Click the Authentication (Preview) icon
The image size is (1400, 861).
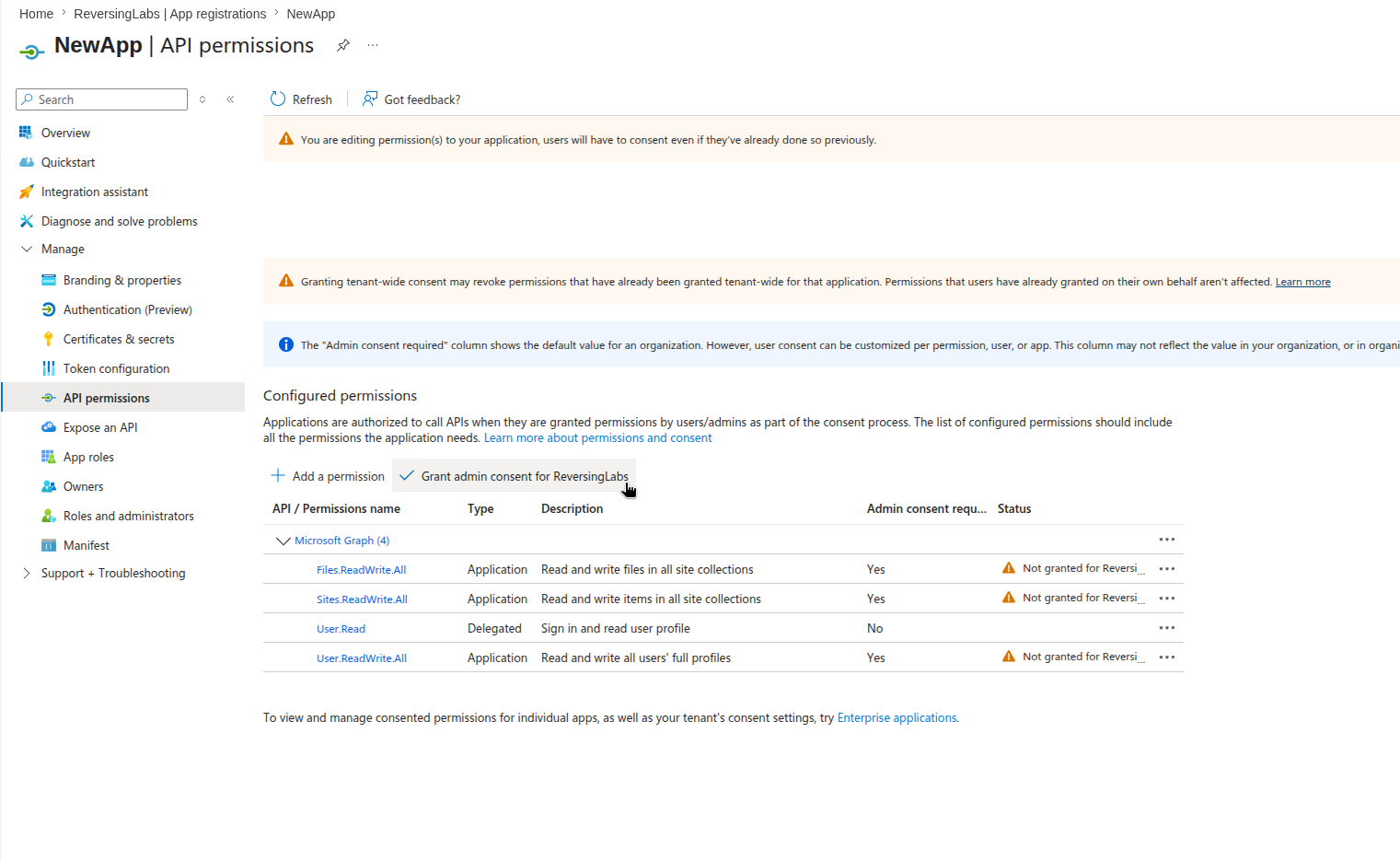49,309
